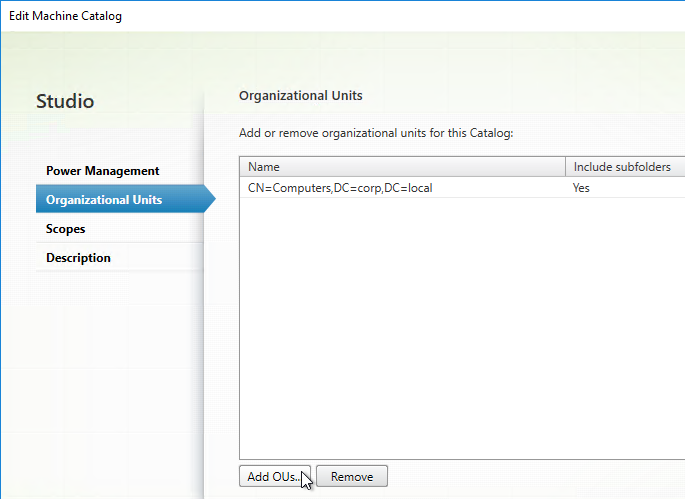The image size is (685, 499).
Task: Click the divider between Name and Include subfolders
Action: (565, 166)
